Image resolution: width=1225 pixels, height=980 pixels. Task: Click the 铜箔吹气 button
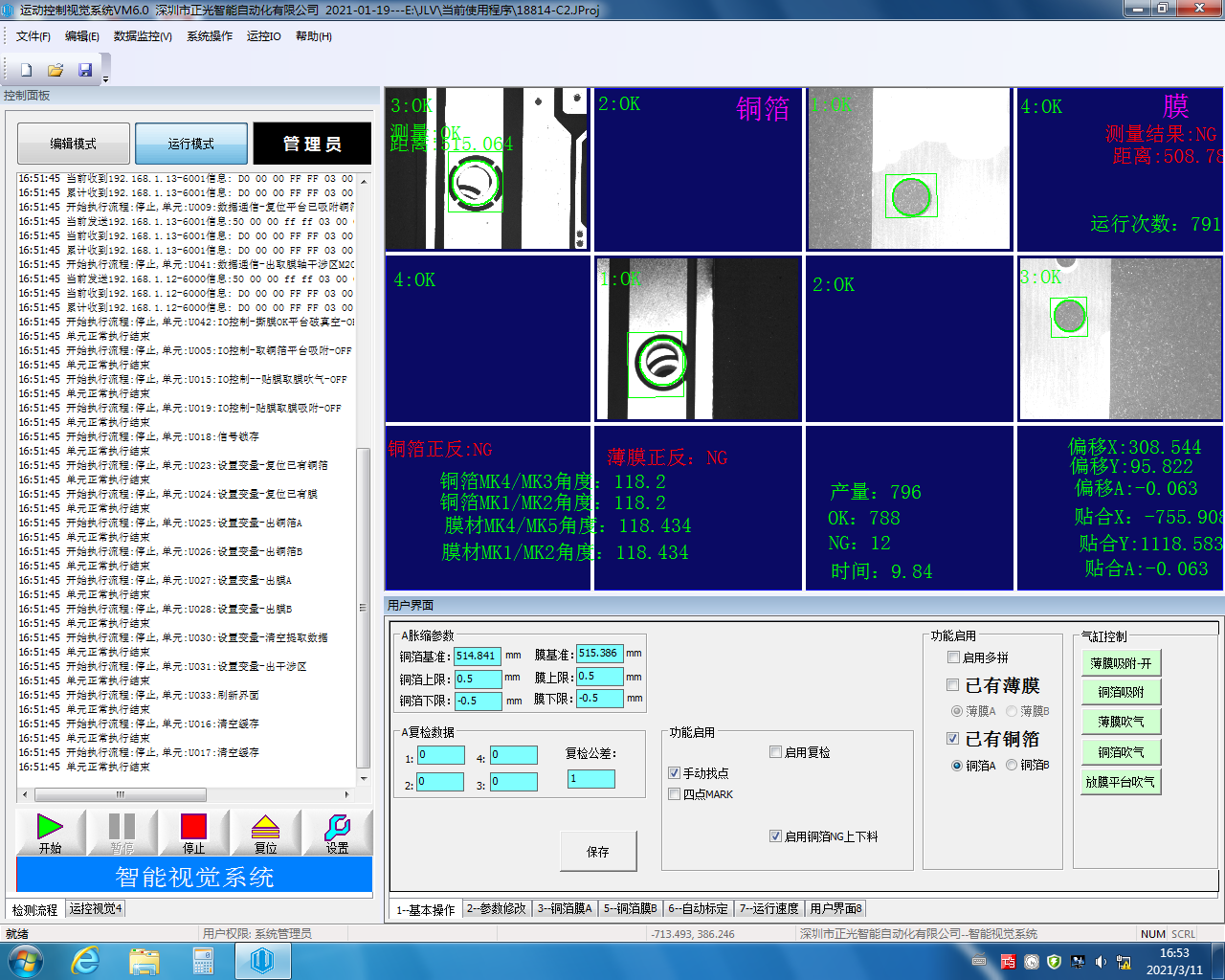tap(1121, 752)
